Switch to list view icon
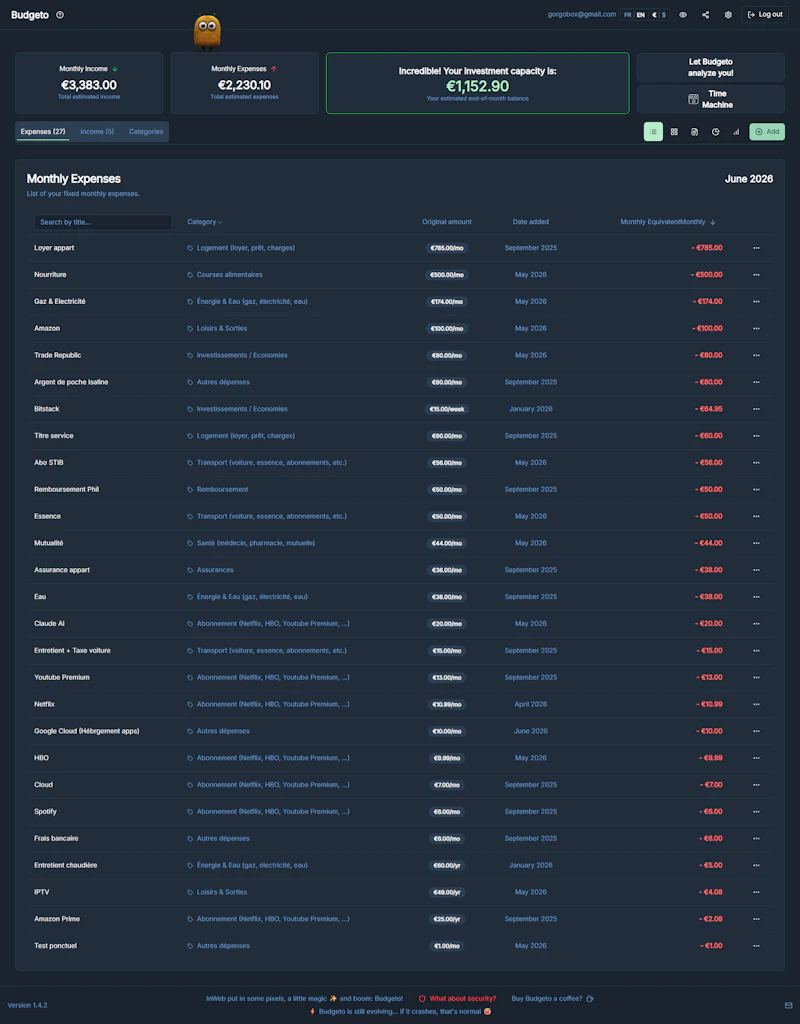Viewport: 800px width, 1024px height. pyautogui.click(x=653, y=132)
